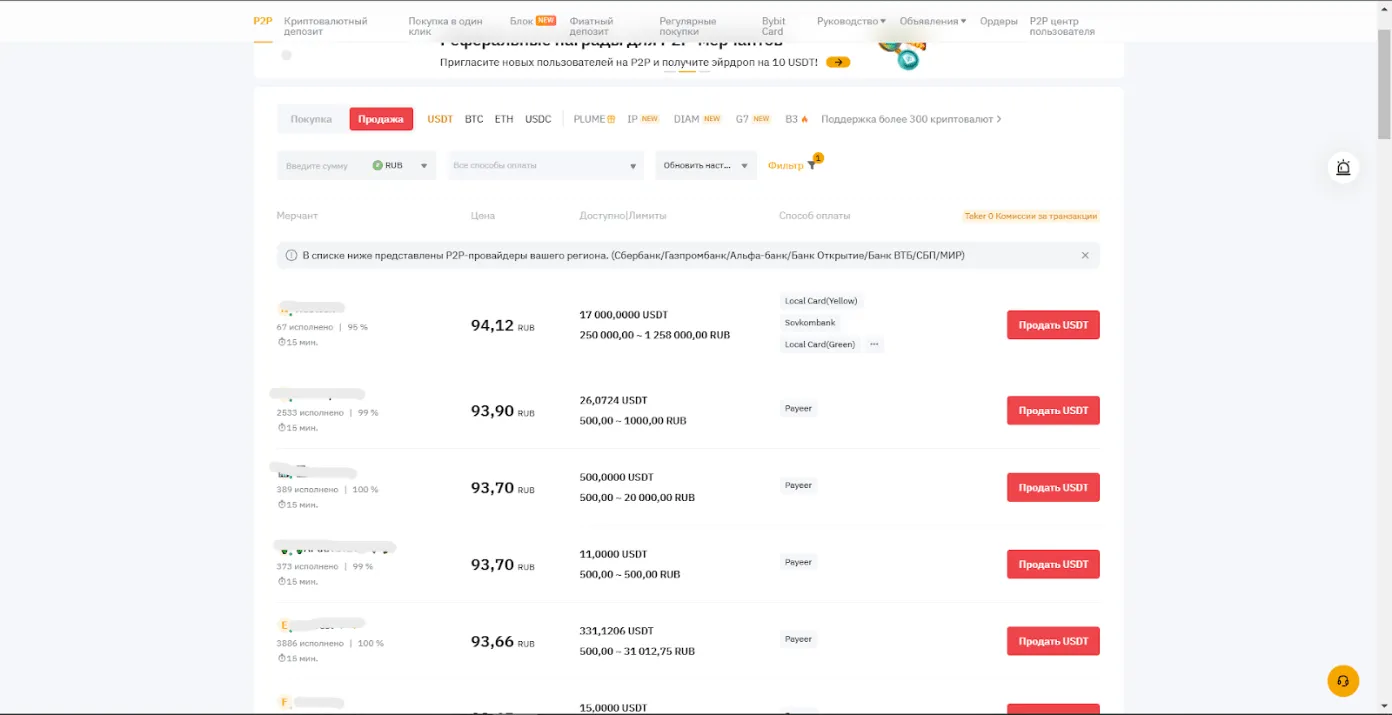Click Продать USDT for 94,12 RUB offer
The image size is (1392, 715).
point(1053,325)
